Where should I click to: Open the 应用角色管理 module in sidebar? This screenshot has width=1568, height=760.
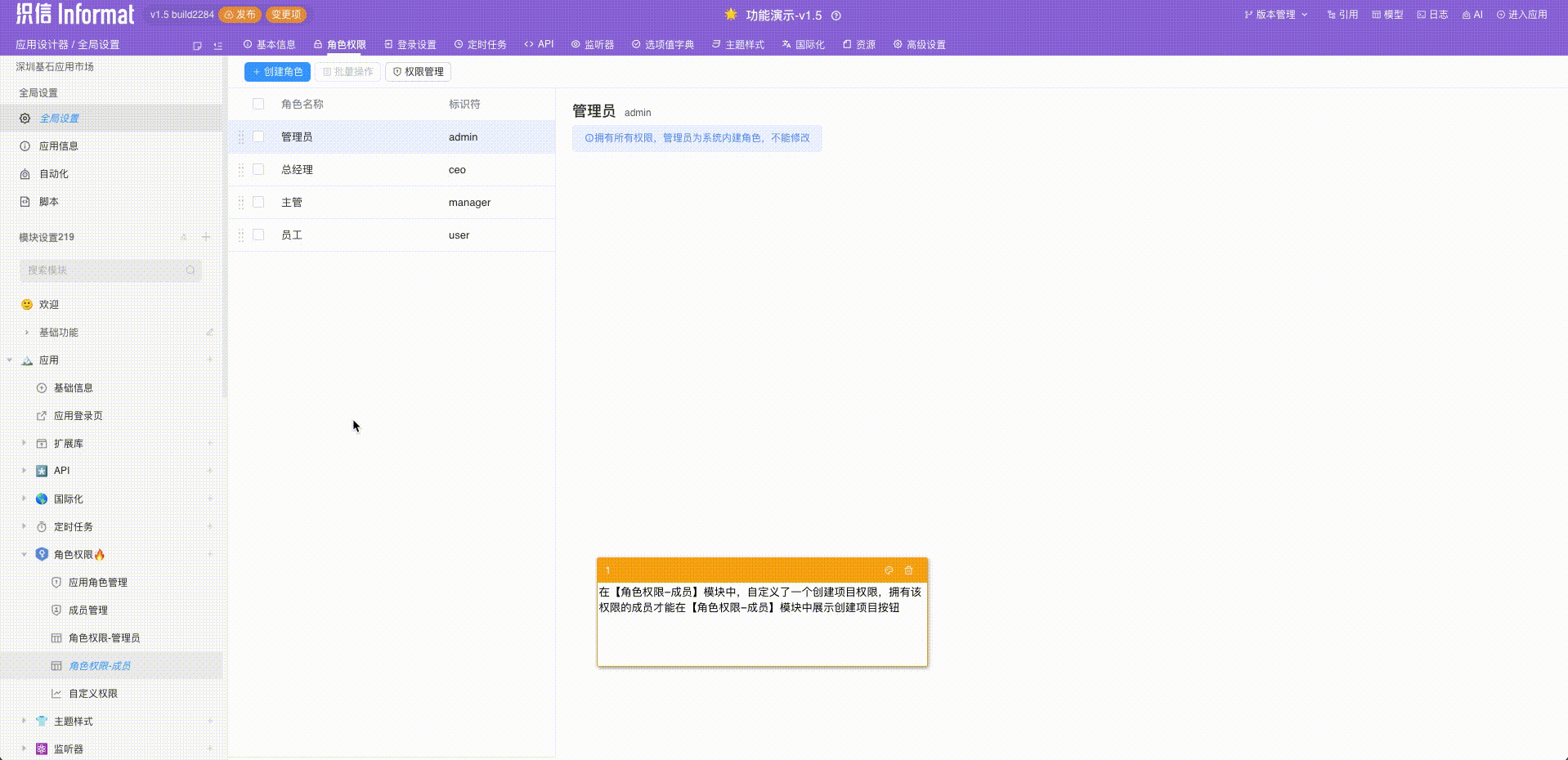click(98, 582)
